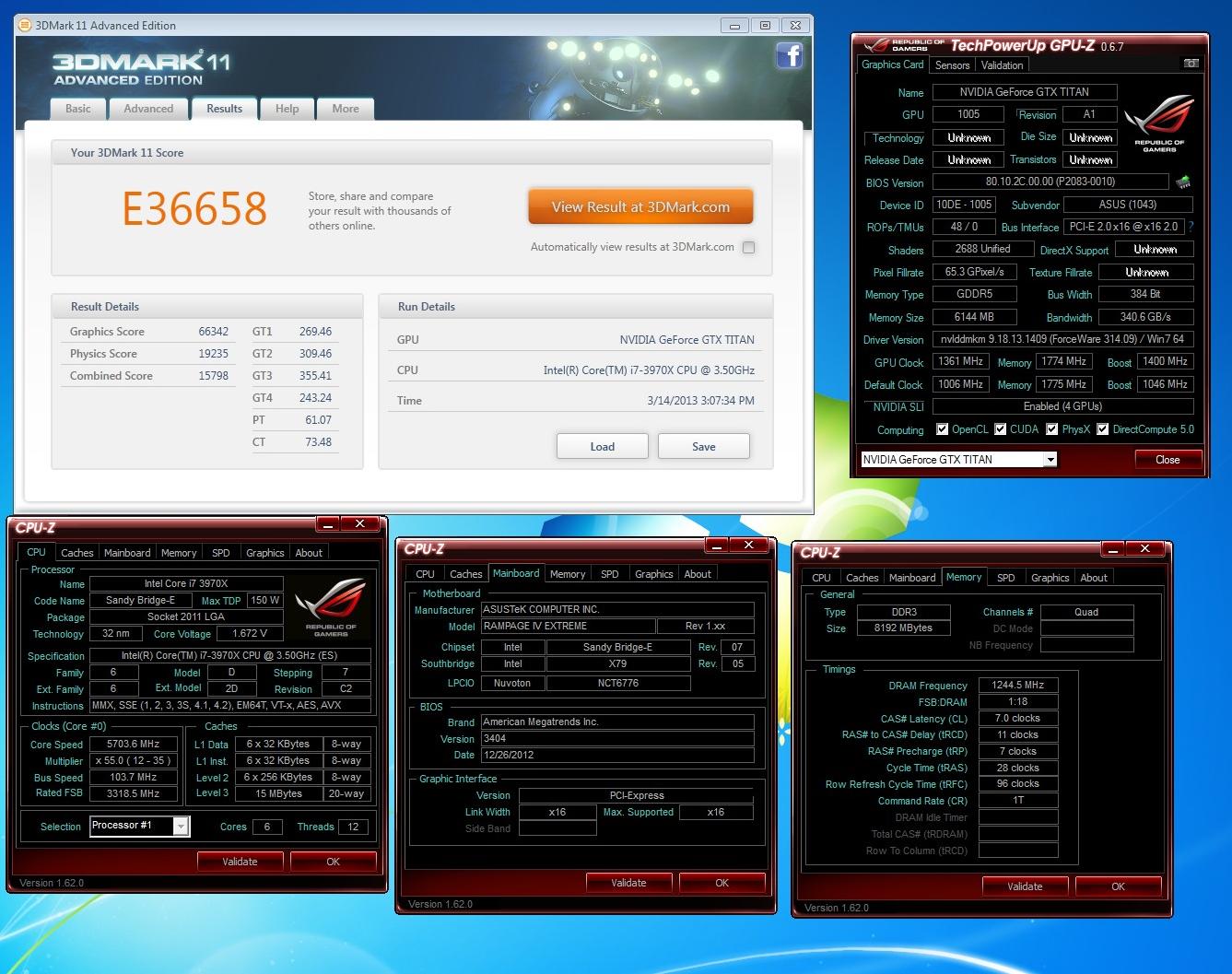Viewport: 1232px width, 974px height.
Task: Click the chip icon to save GPU BIOS
Action: (x=1185, y=182)
